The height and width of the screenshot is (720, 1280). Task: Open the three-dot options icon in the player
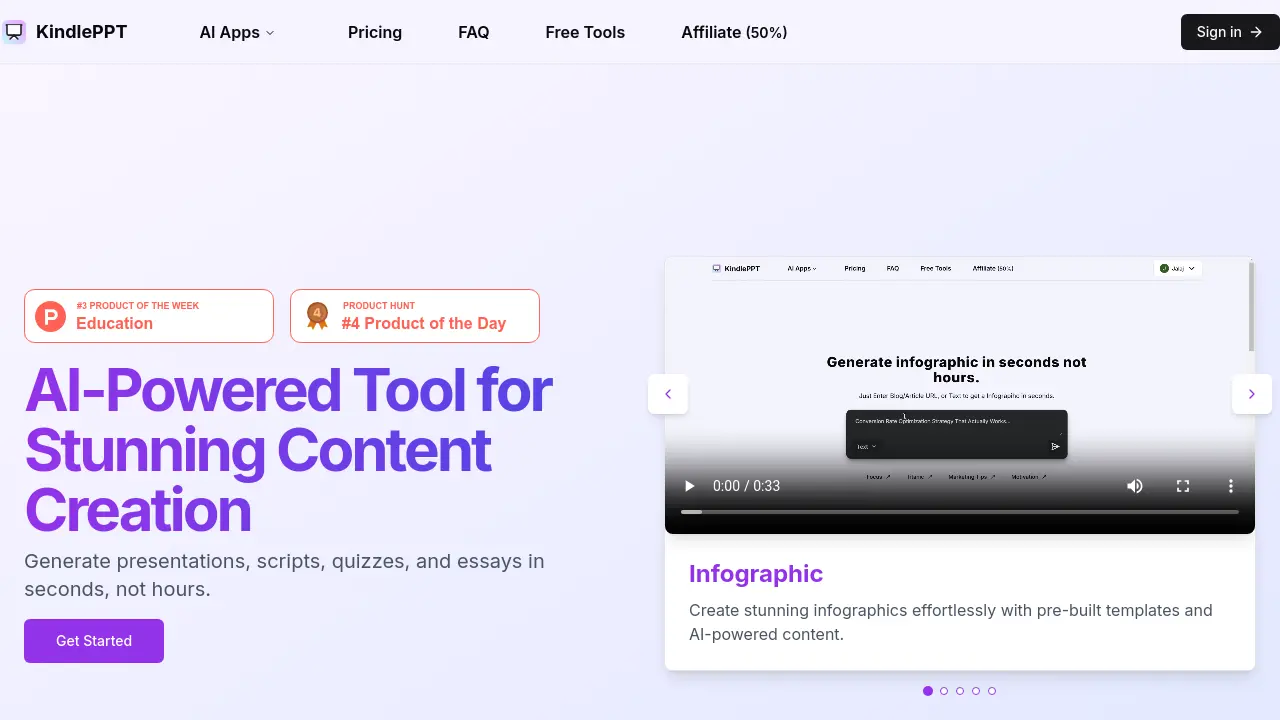pyautogui.click(x=1231, y=486)
